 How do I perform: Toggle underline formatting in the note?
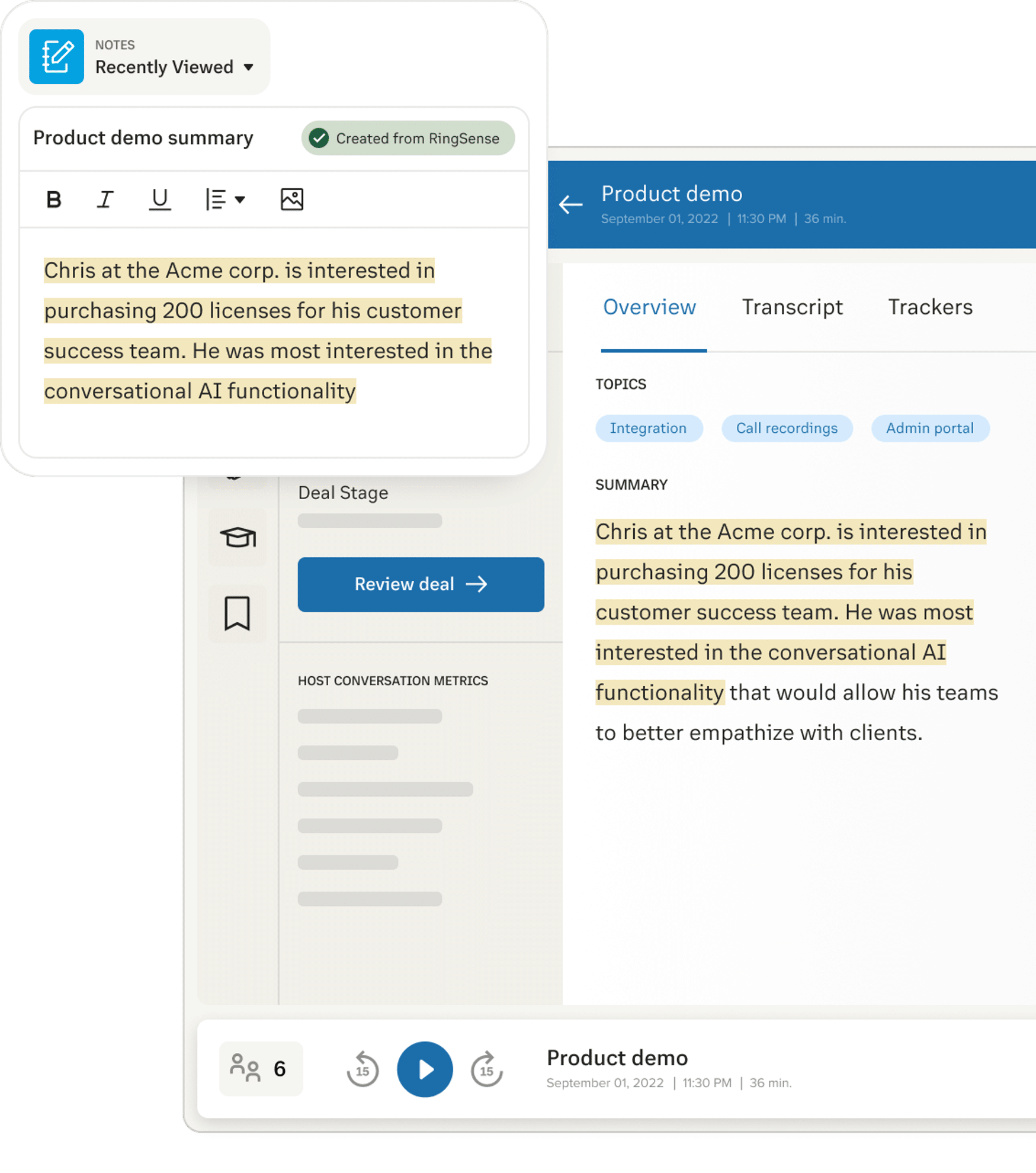pos(159,200)
